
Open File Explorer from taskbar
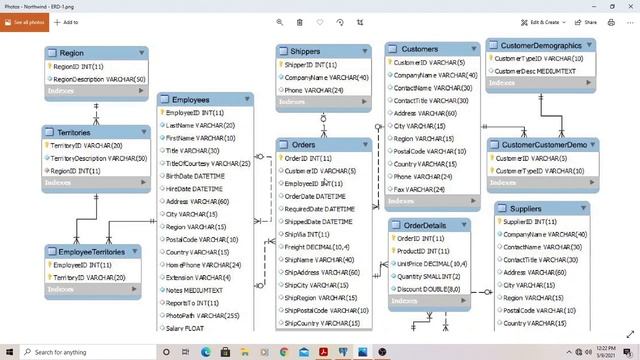pos(244,352)
